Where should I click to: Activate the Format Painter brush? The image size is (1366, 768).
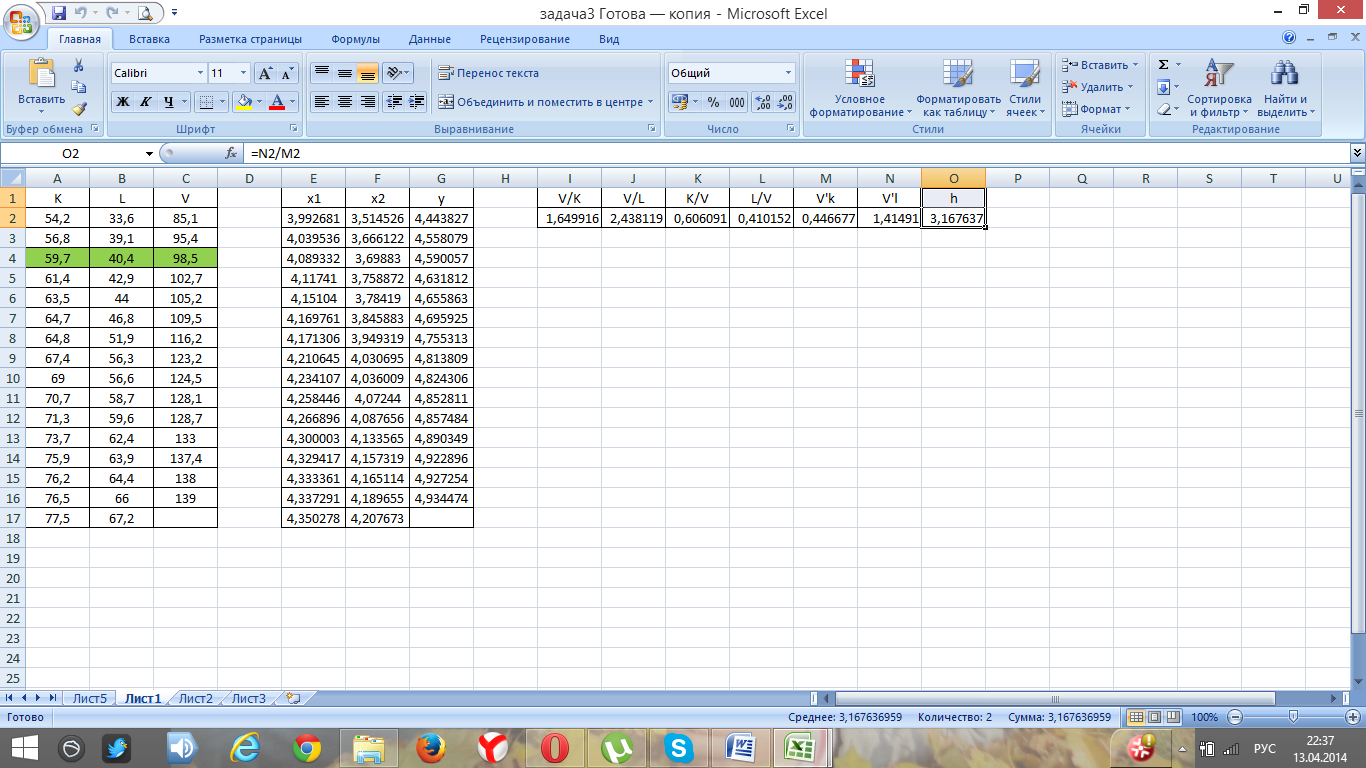coord(79,109)
